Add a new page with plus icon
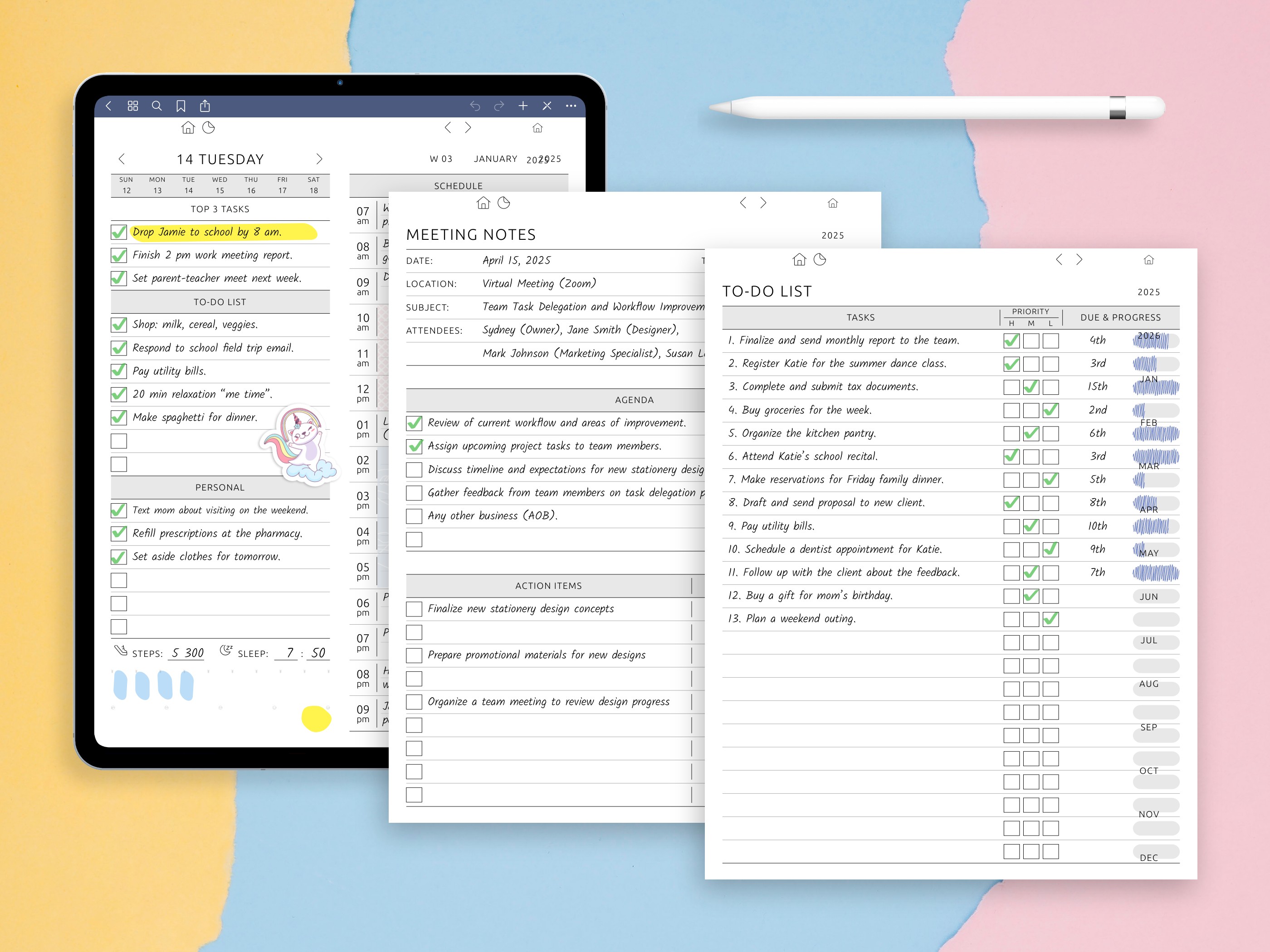Viewport: 1270px width, 952px height. pyautogui.click(x=523, y=106)
